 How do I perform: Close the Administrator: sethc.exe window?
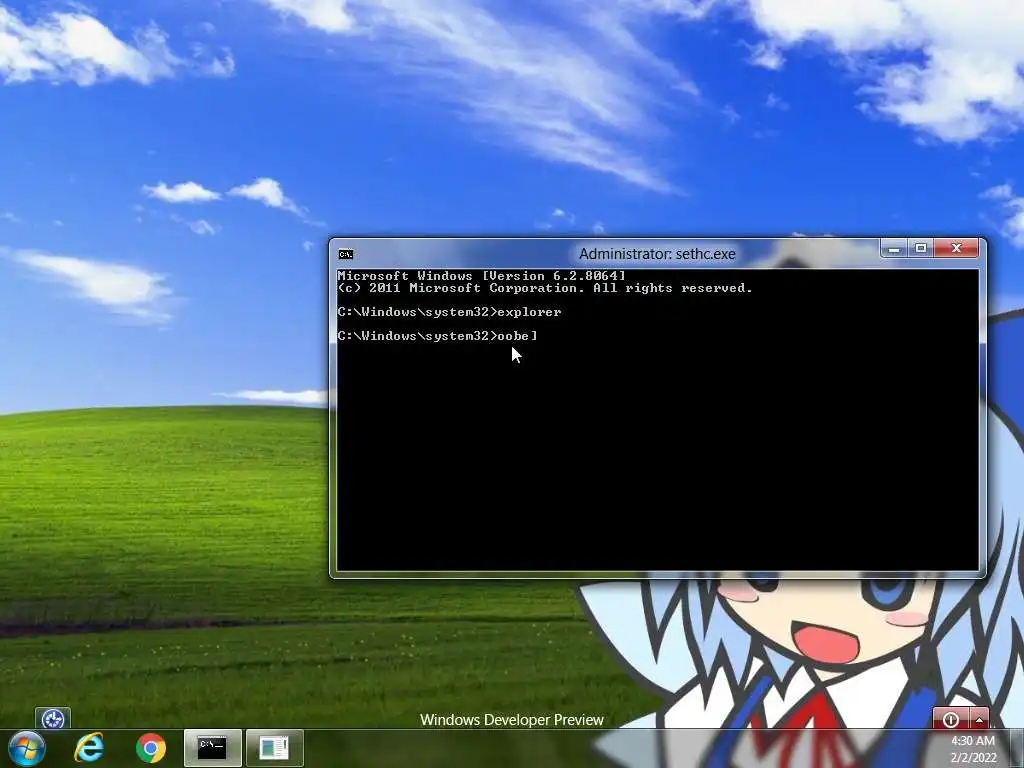click(957, 249)
